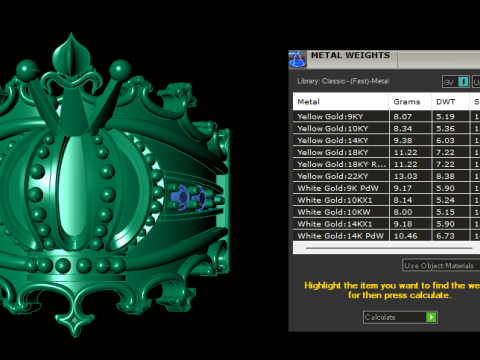This screenshot has height=360, width=480.
Task: Click the green arrow on Calculate
Action: [431, 317]
